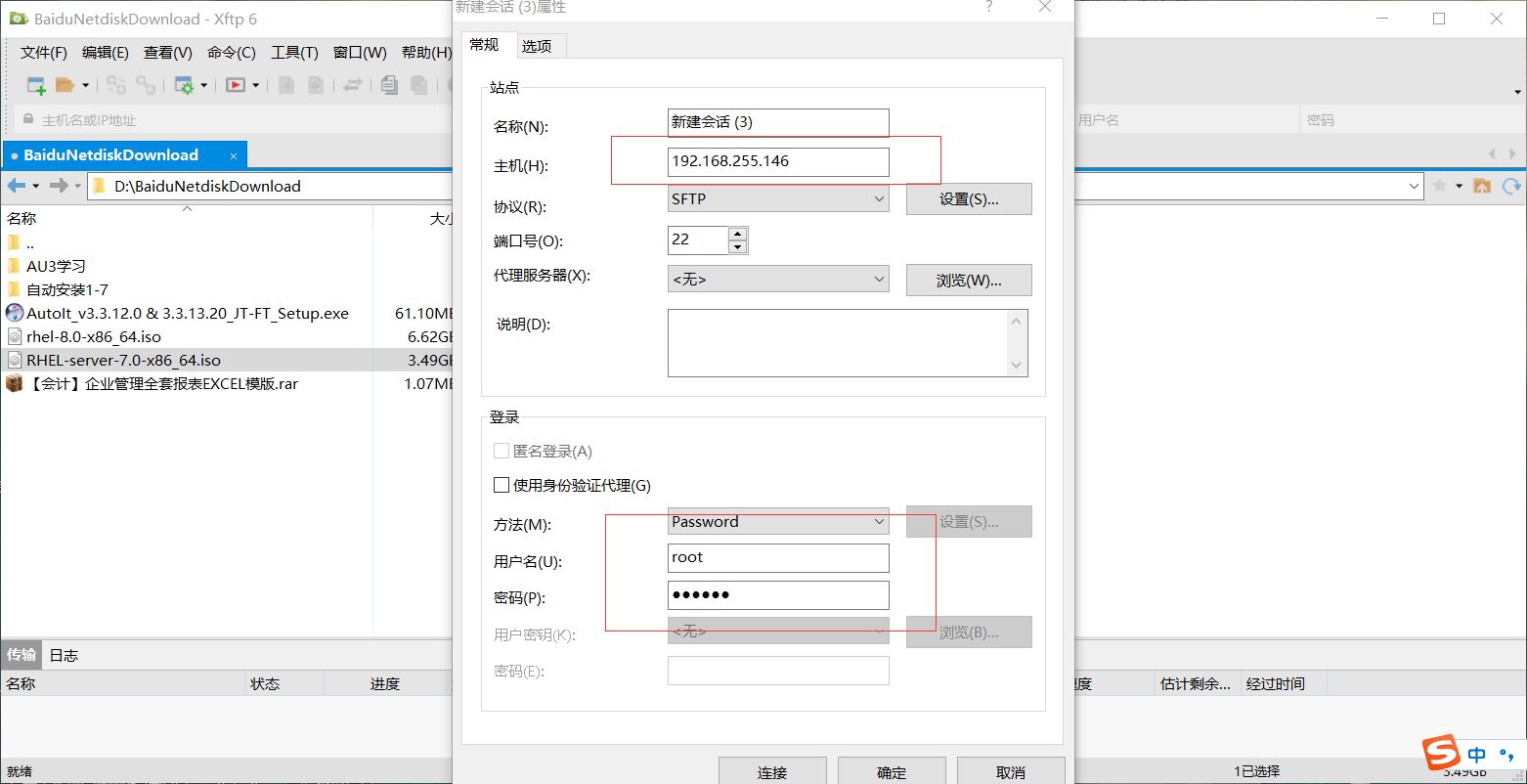
Task: Increase port number with up spinner arrow
Action: (738, 234)
